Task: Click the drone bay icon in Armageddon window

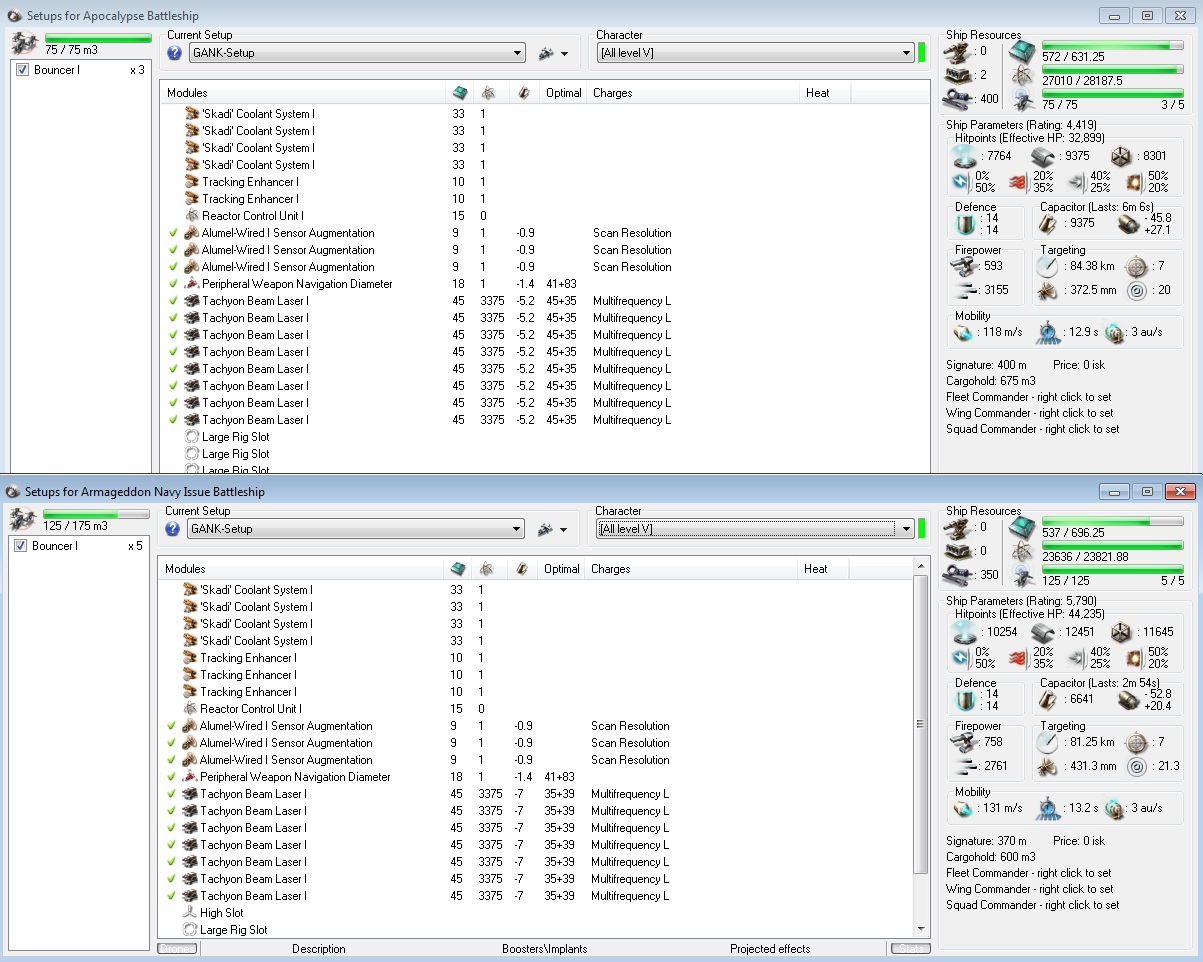Action: tap(24, 519)
